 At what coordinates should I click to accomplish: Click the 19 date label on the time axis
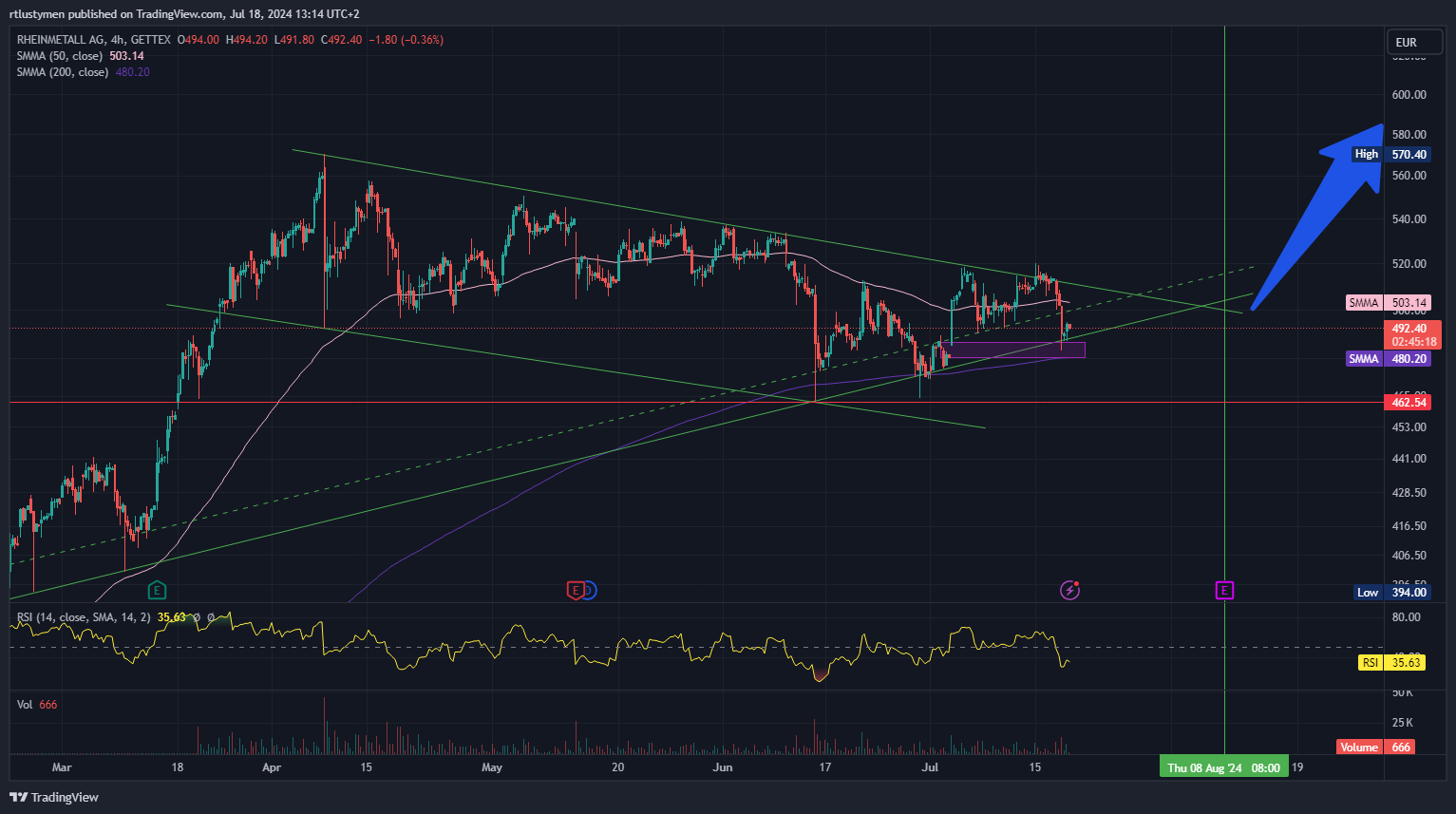coord(1297,767)
